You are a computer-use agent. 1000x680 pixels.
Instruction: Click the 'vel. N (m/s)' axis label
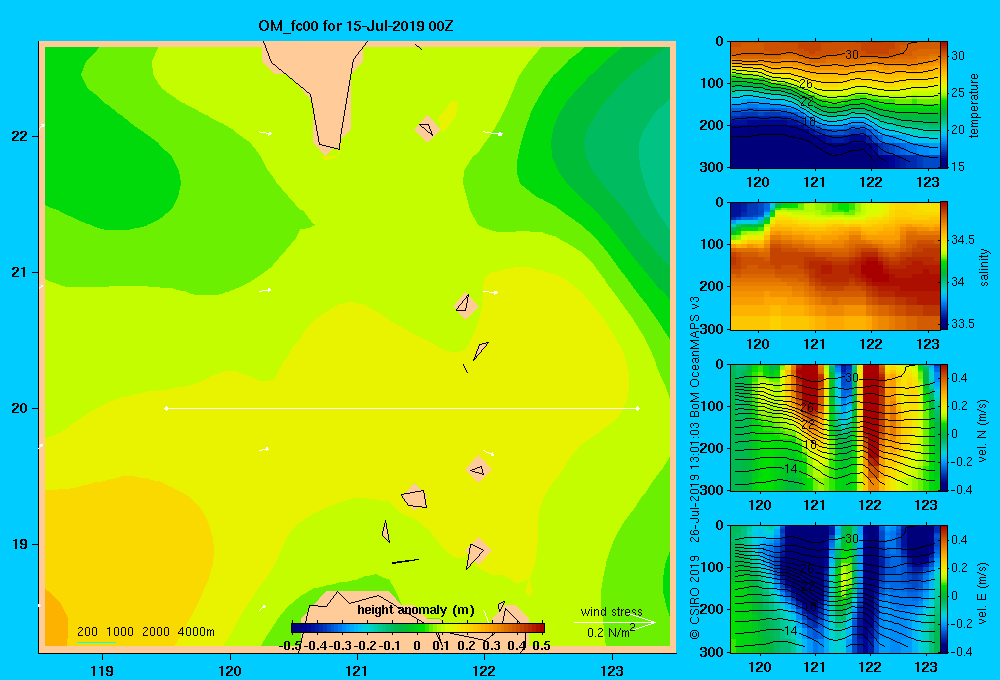pos(983,431)
